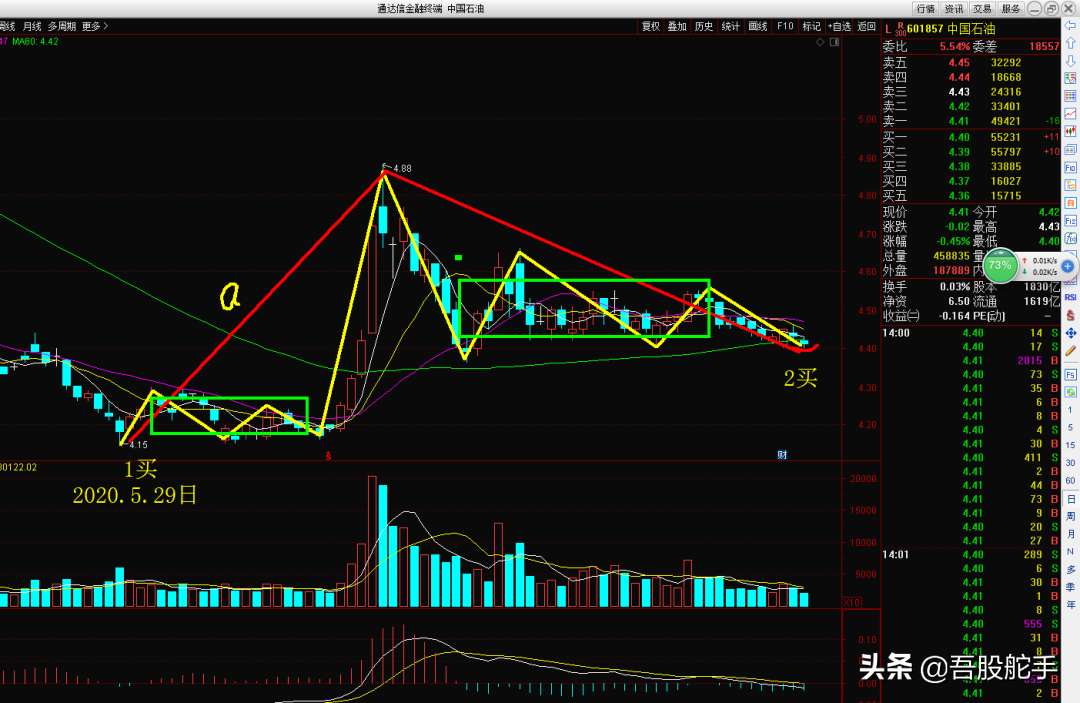Click the orange boxed 自 icon in sidebar
This screenshot has width=1080, height=703.
coord(1070,203)
